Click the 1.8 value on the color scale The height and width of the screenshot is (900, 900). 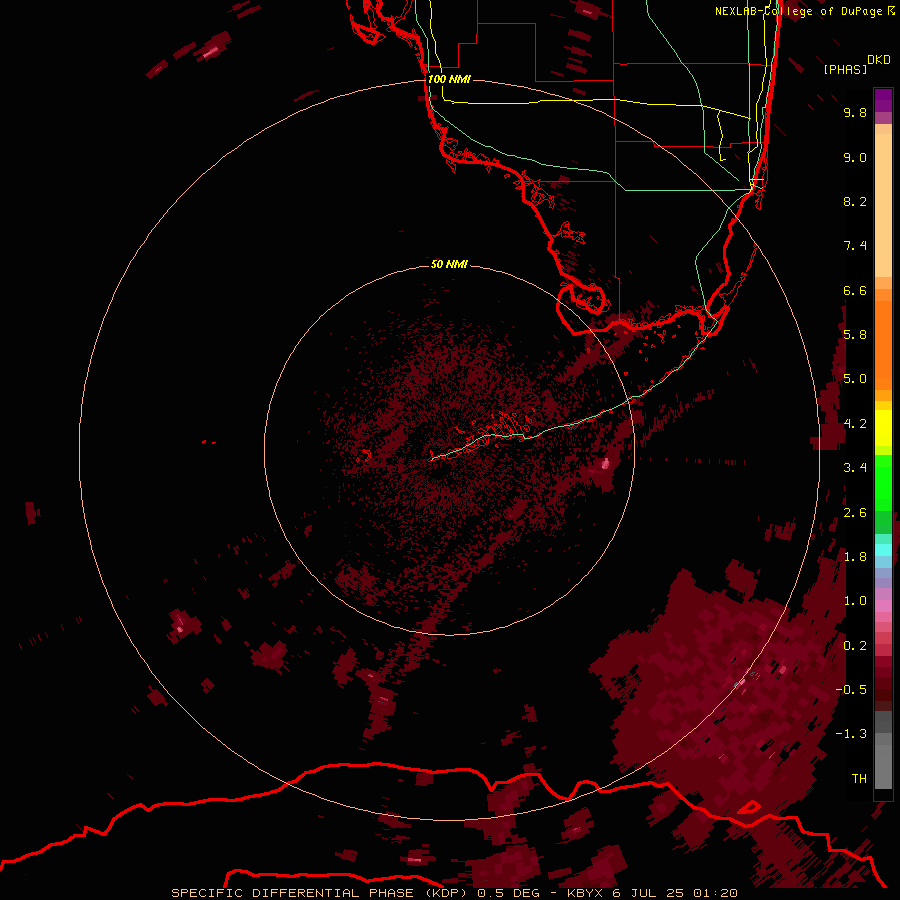[855, 557]
